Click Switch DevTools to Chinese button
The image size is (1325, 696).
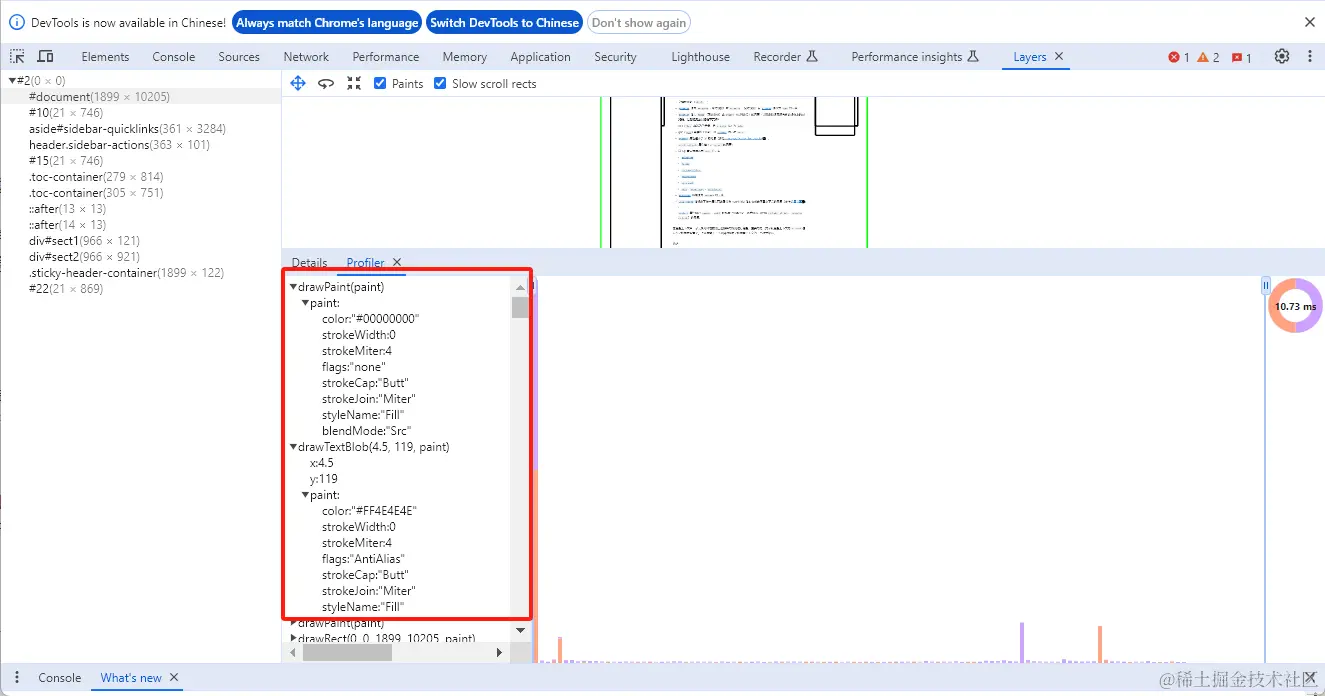[x=505, y=22]
